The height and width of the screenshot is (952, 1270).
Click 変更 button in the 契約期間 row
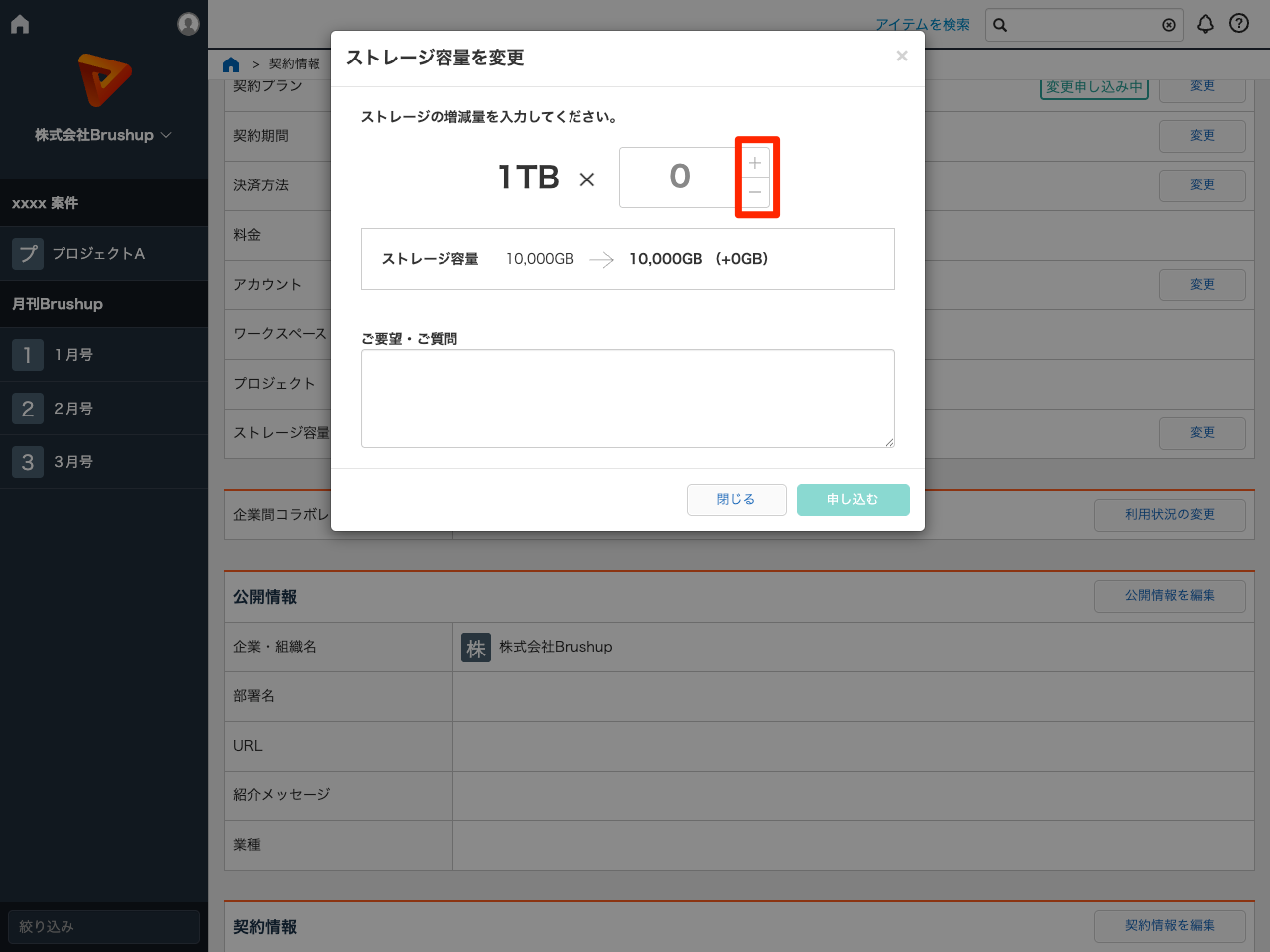(1203, 136)
